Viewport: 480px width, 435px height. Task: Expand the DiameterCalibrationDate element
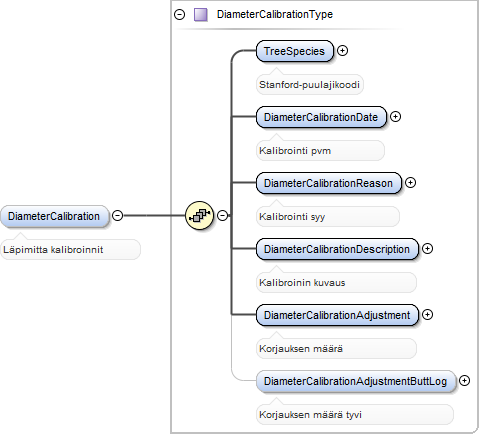[395, 117]
